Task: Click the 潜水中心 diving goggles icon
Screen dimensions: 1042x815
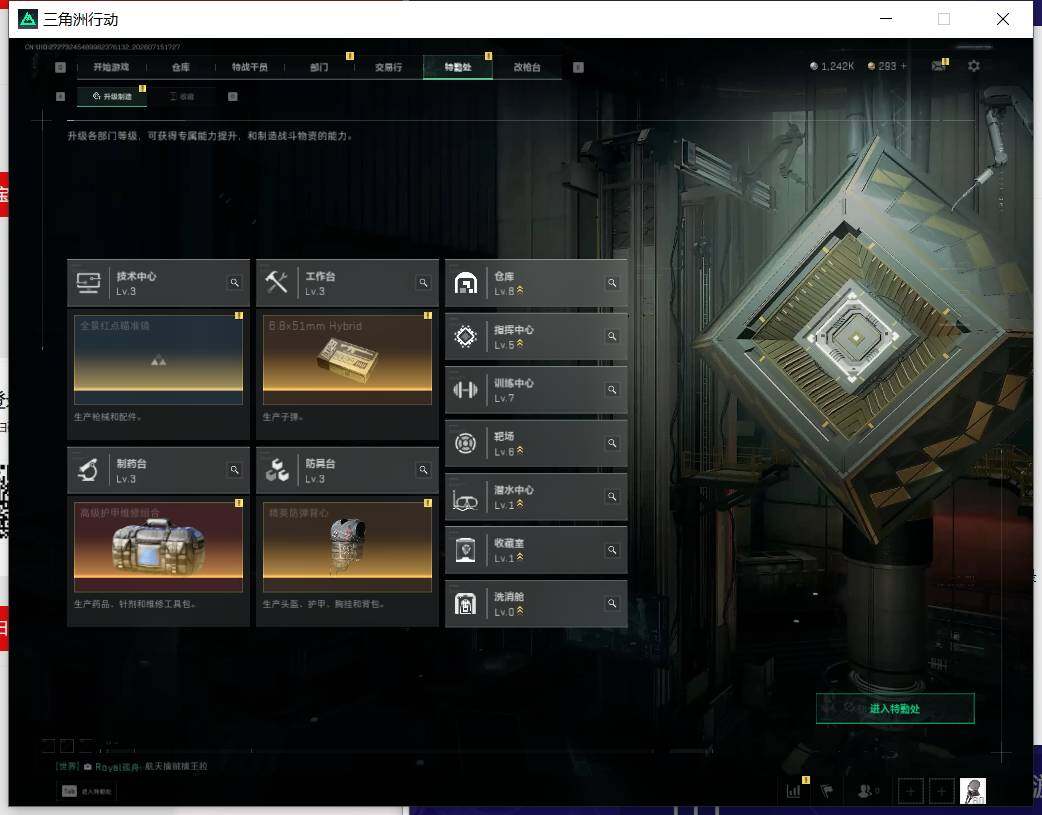Action: point(465,499)
